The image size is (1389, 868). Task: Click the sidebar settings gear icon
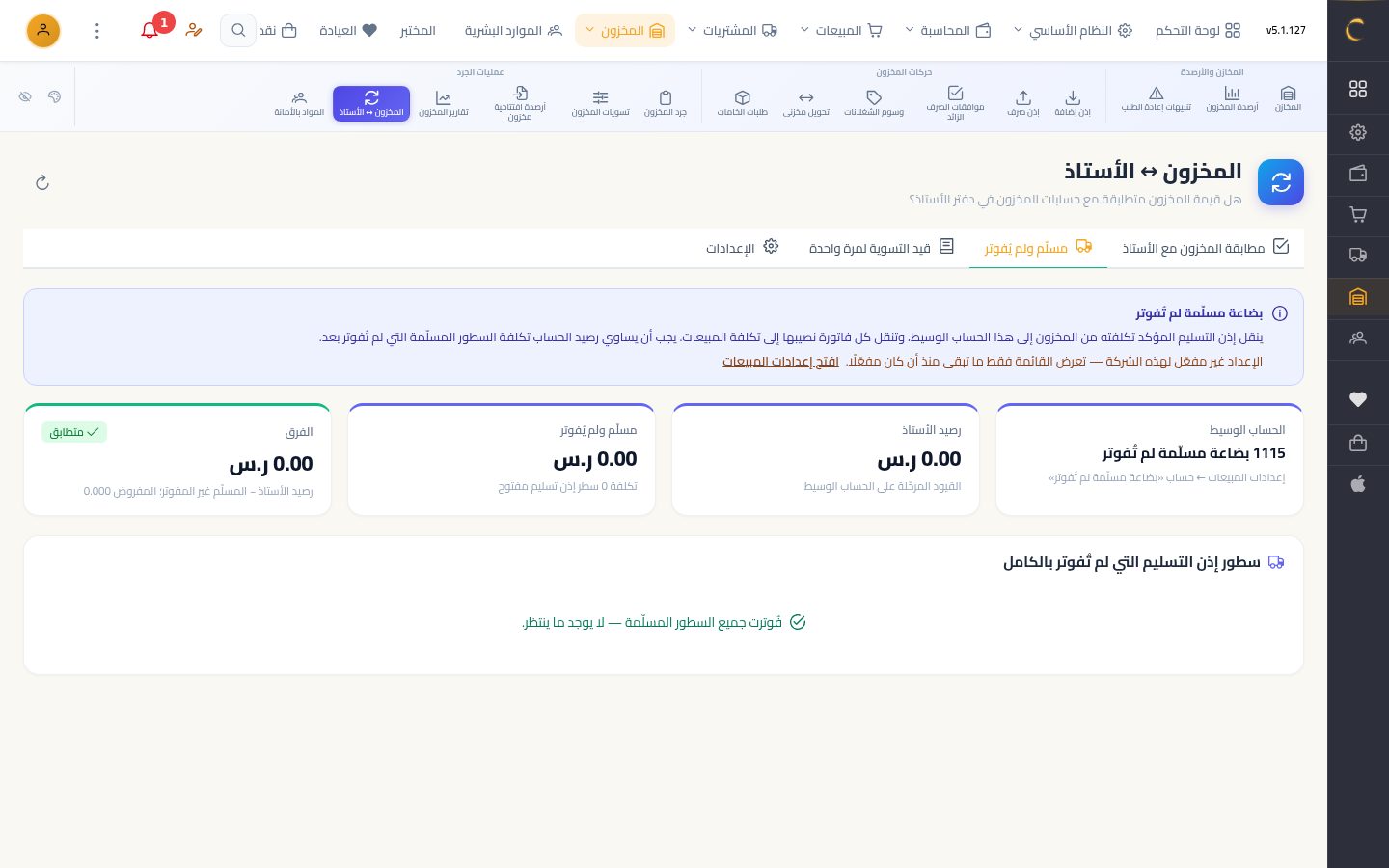pyautogui.click(x=1358, y=132)
